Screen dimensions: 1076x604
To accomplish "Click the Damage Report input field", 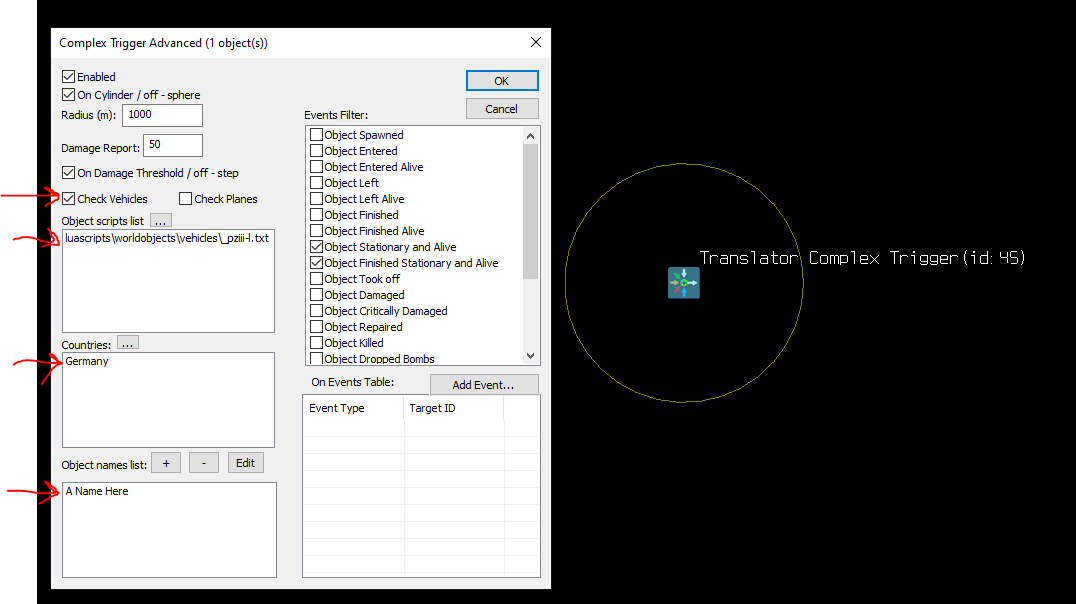I will (173, 145).
